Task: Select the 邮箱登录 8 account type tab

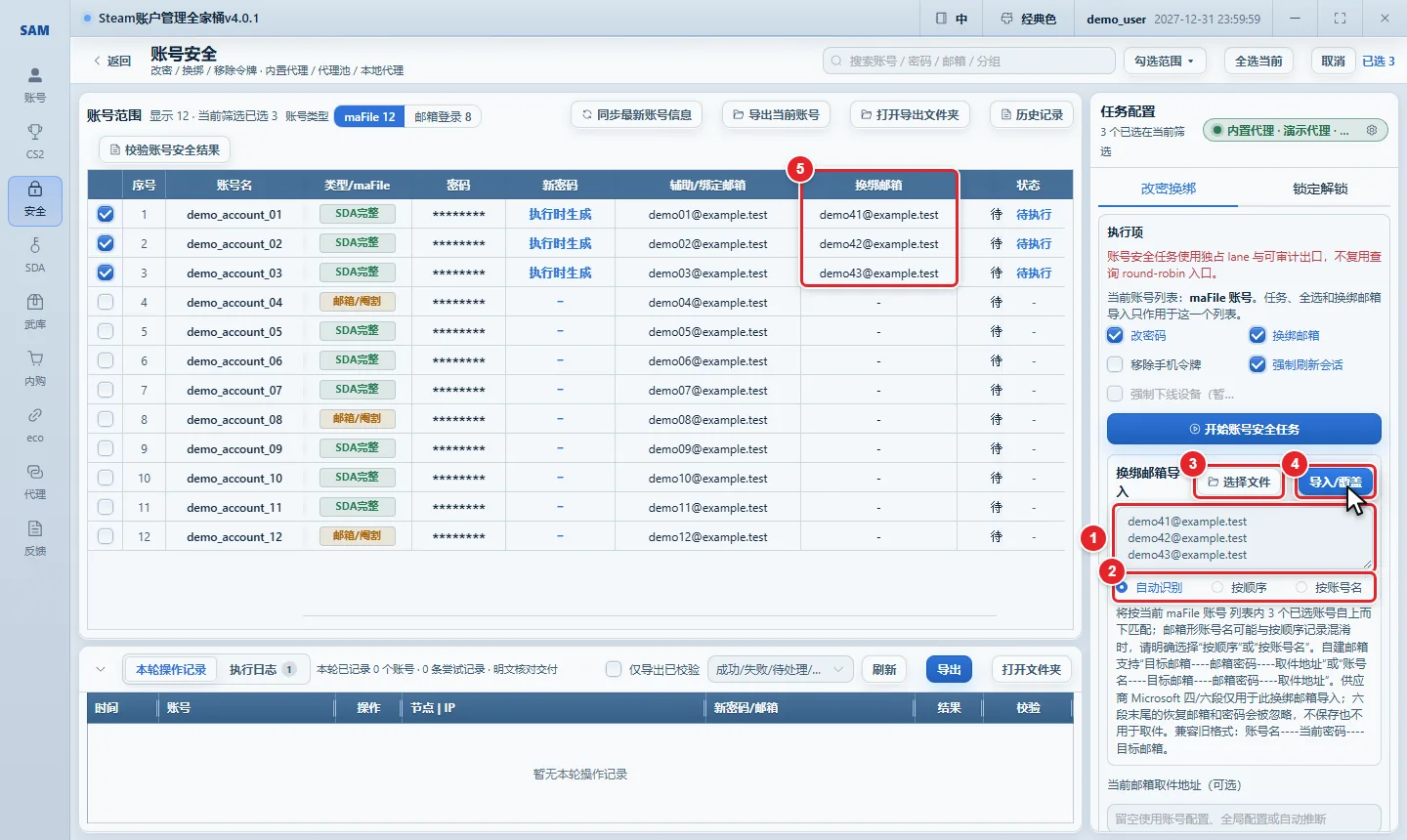Action: coord(444,116)
